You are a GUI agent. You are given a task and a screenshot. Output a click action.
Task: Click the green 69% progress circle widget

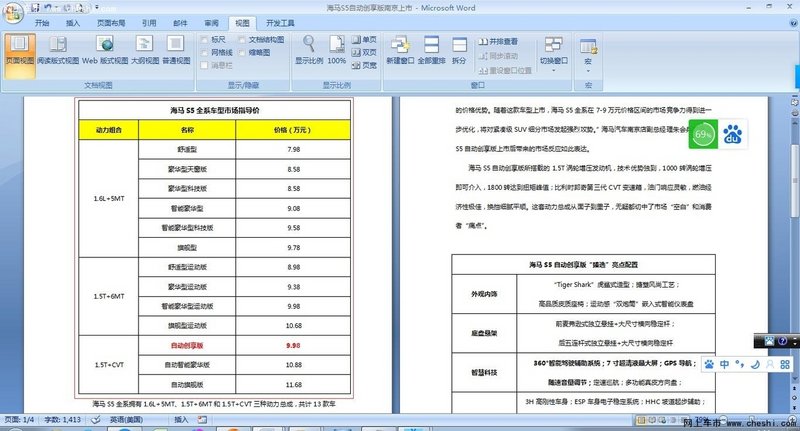(703, 134)
